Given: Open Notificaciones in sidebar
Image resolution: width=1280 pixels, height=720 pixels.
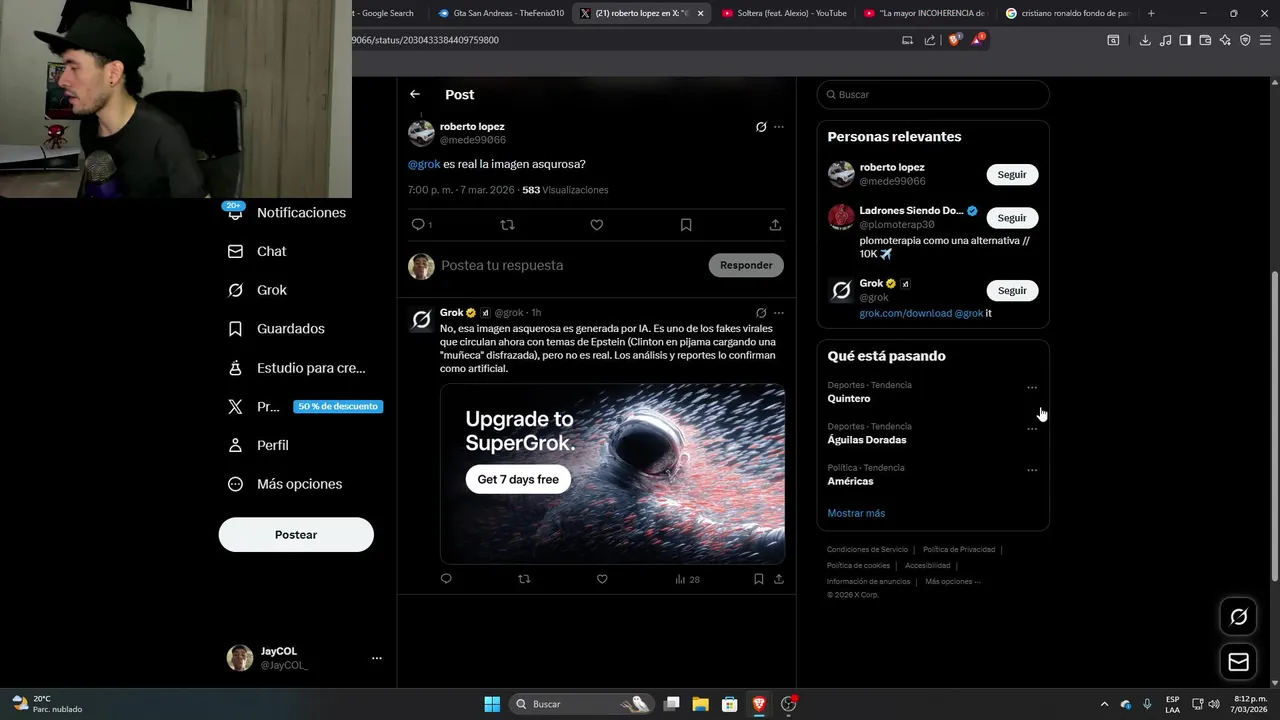Looking at the screenshot, I should [x=287, y=212].
